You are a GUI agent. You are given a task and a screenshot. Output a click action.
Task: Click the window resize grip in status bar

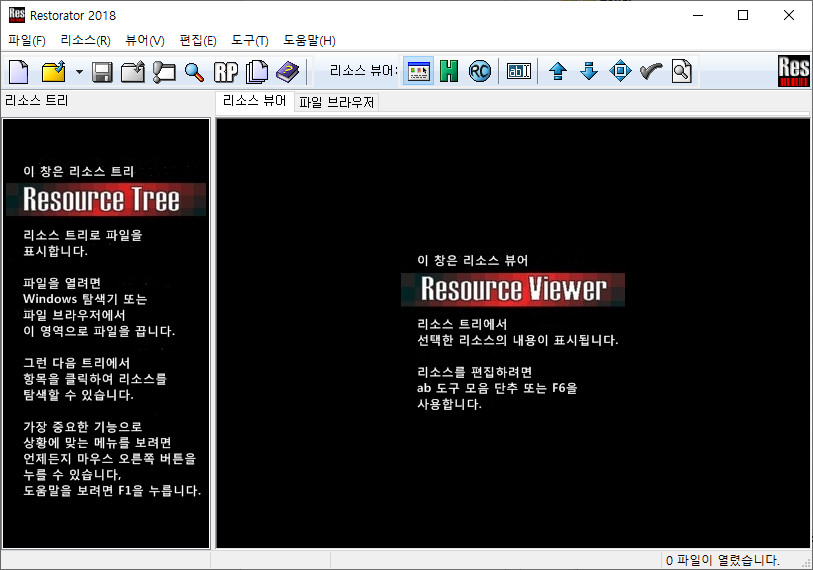tap(806, 563)
